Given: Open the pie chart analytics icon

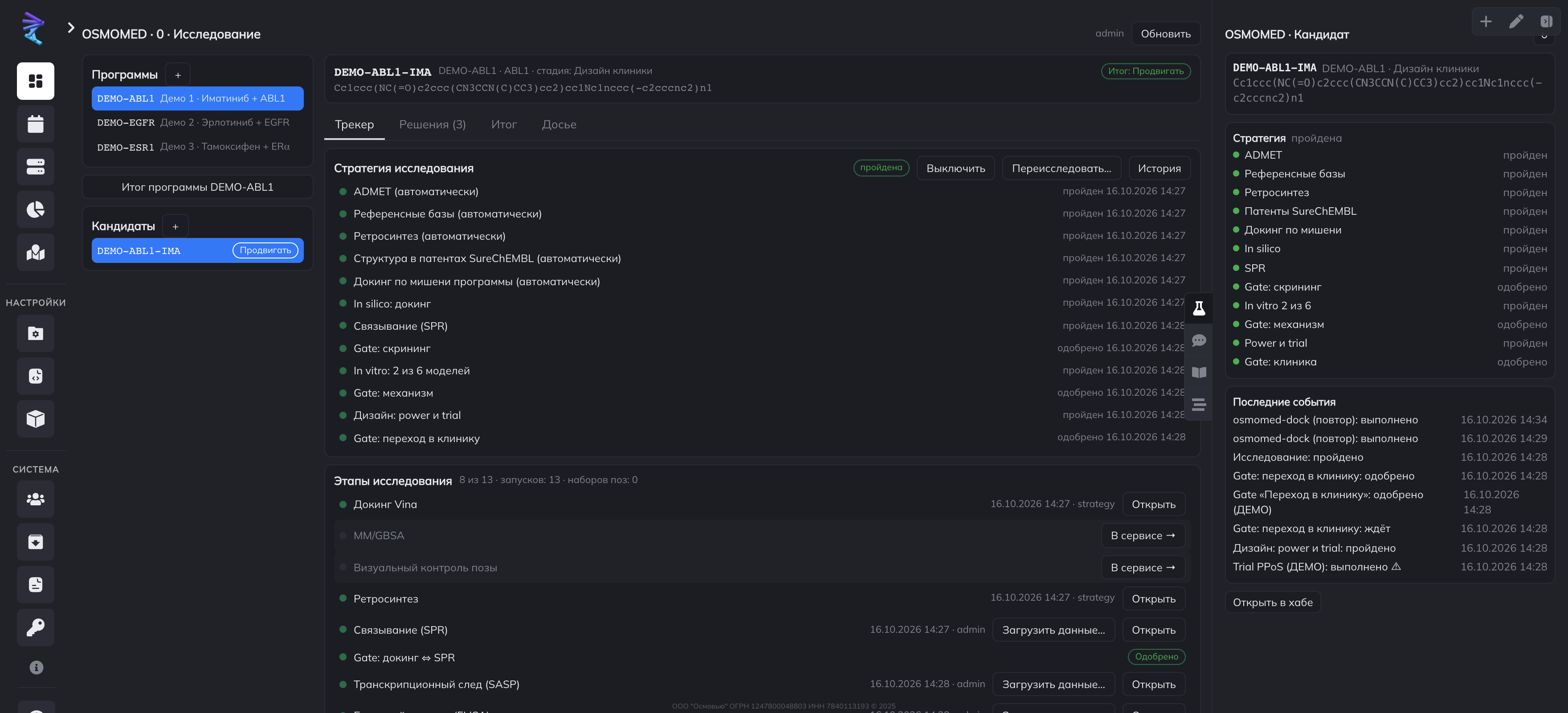Looking at the screenshot, I should (35, 209).
